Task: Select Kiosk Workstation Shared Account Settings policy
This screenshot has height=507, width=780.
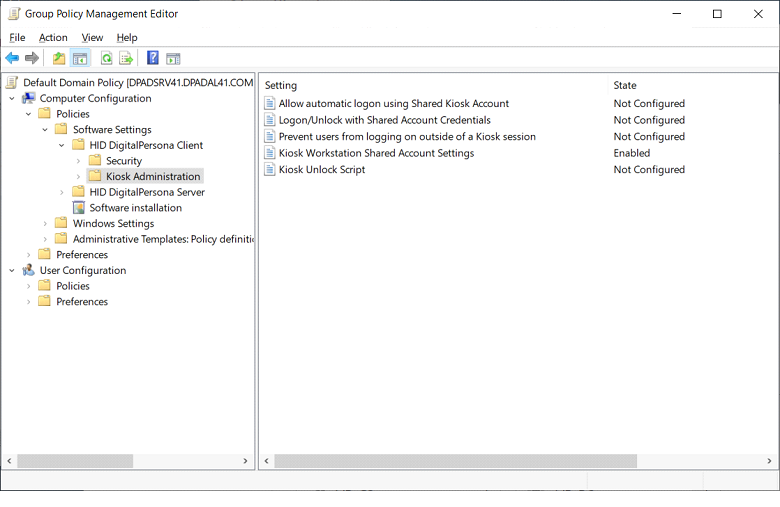Action: (x=376, y=153)
